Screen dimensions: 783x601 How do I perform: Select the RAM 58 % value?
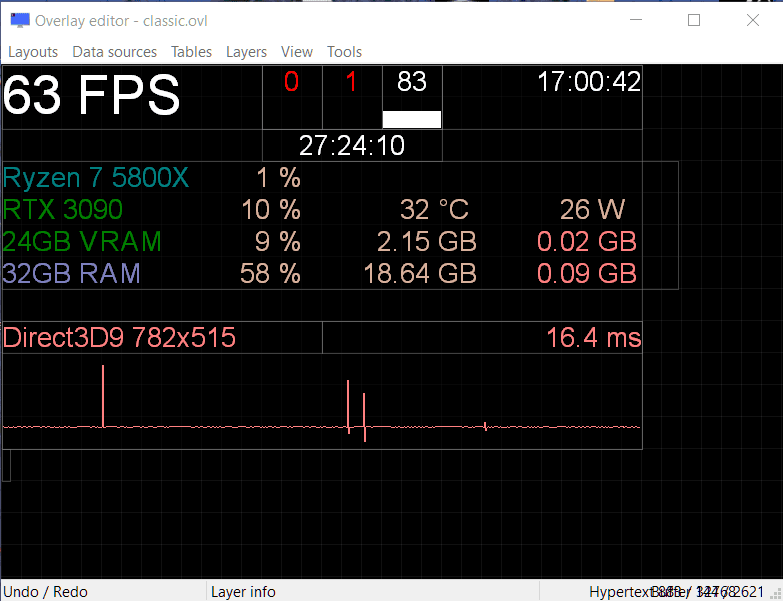(x=270, y=274)
